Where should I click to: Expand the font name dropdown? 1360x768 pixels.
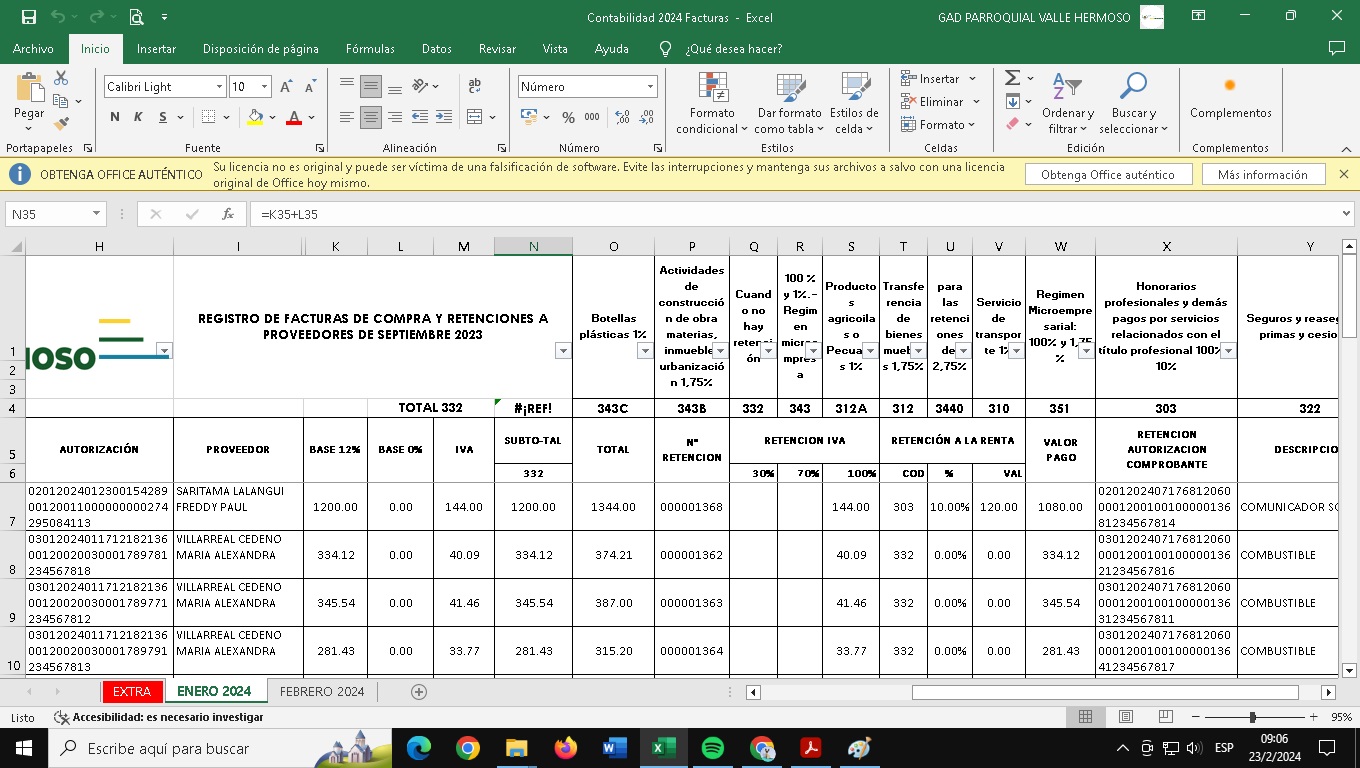219,87
